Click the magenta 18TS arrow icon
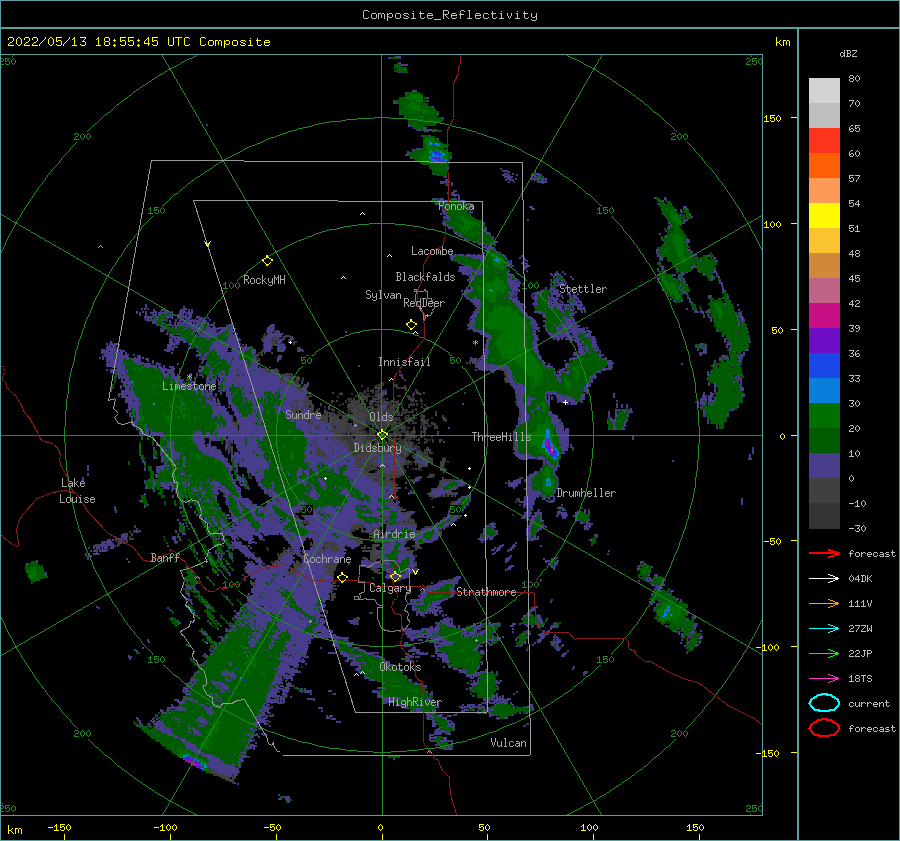 [824, 679]
